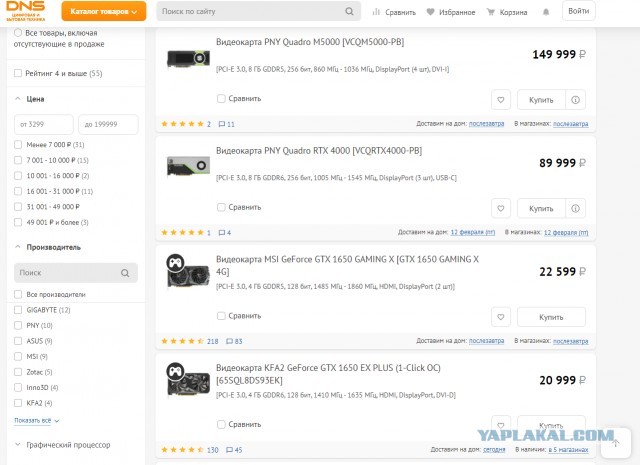Open KFA2 GTX 1650 EX PLUS product title
640x465 pixels.
328,374
